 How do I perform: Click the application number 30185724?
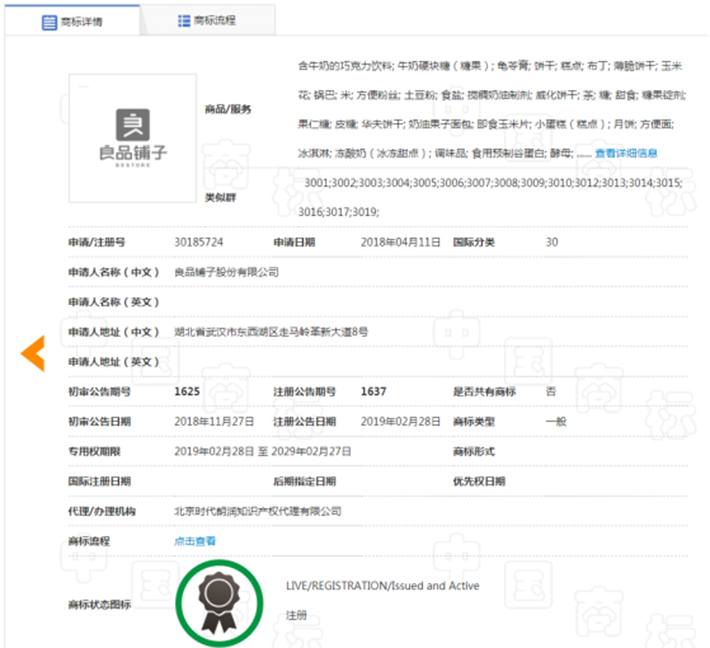pos(198,242)
